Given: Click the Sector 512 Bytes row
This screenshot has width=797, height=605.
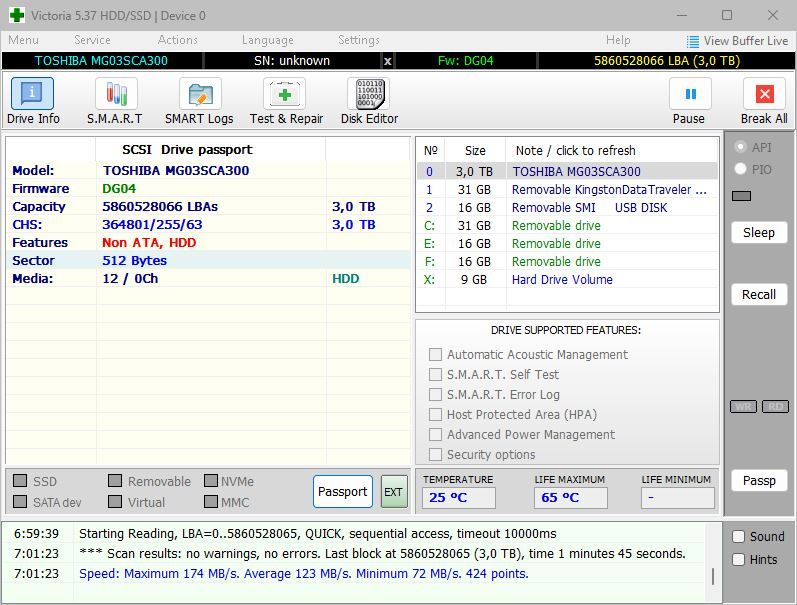Looking at the screenshot, I should (x=208, y=261).
